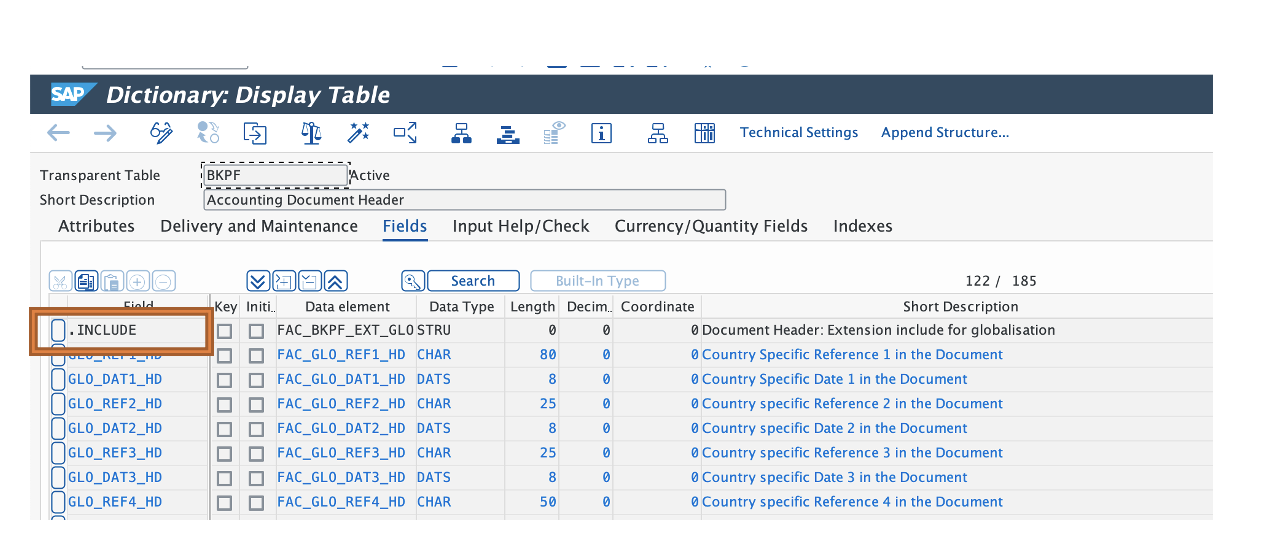Open the Currency/Quantity Fields tab
The width and height of the screenshot is (1274, 536).
711,226
